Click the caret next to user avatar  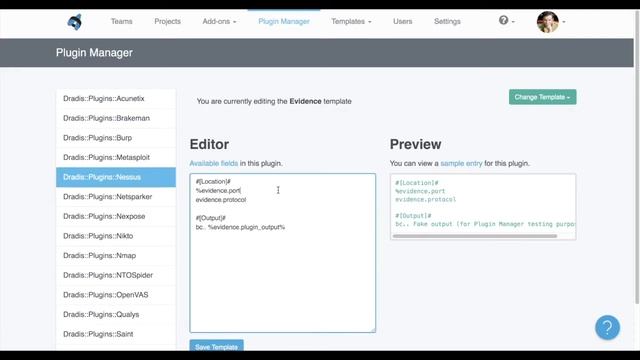pos(564,22)
